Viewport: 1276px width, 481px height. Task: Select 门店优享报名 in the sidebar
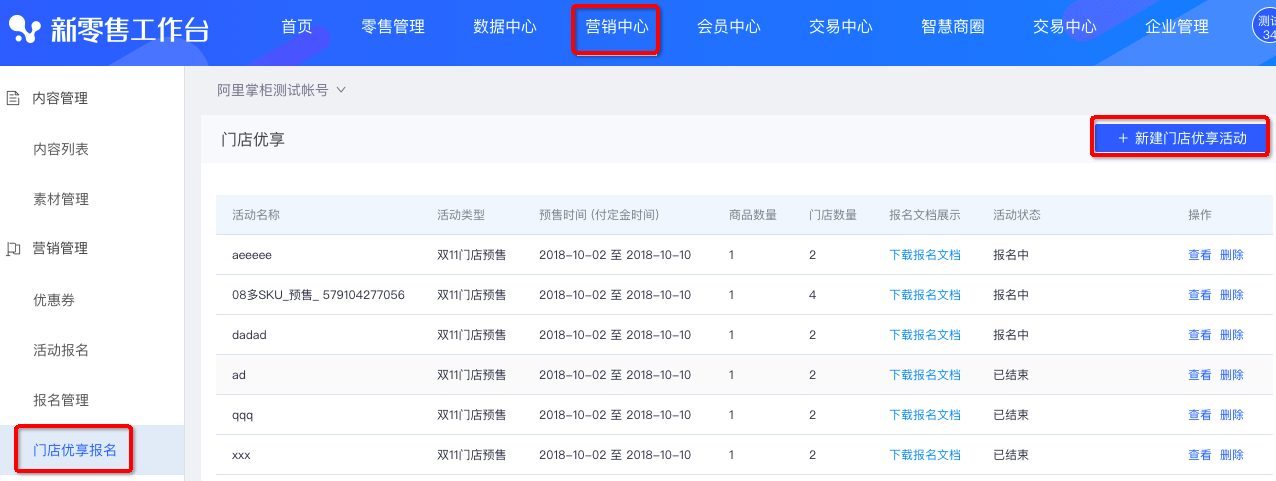coord(75,450)
